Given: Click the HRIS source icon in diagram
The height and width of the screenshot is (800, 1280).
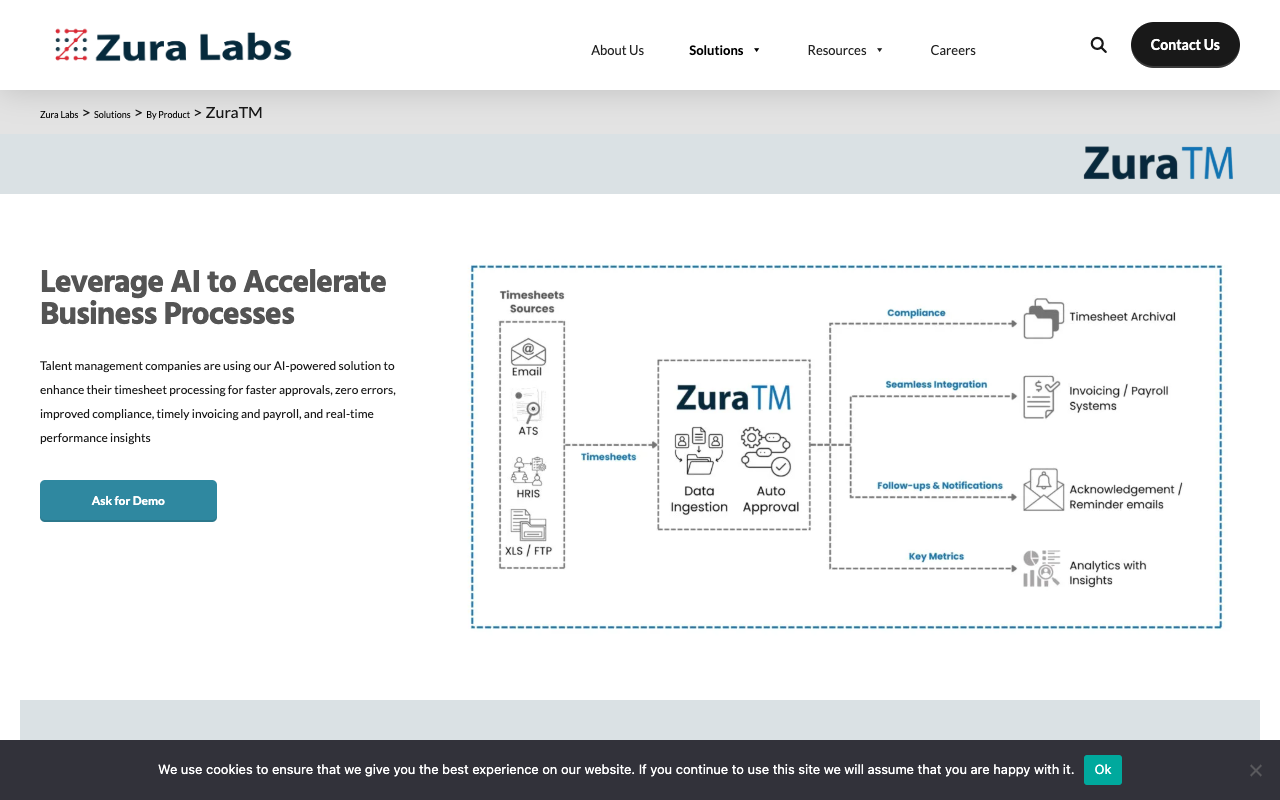Looking at the screenshot, I should 528,470.
